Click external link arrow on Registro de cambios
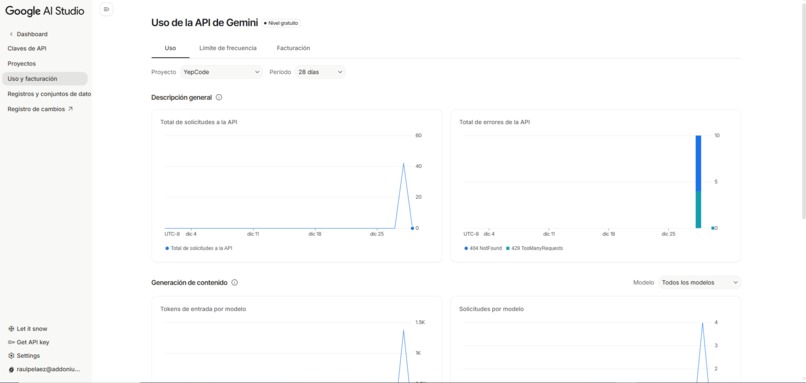 [x=70, y=109]
